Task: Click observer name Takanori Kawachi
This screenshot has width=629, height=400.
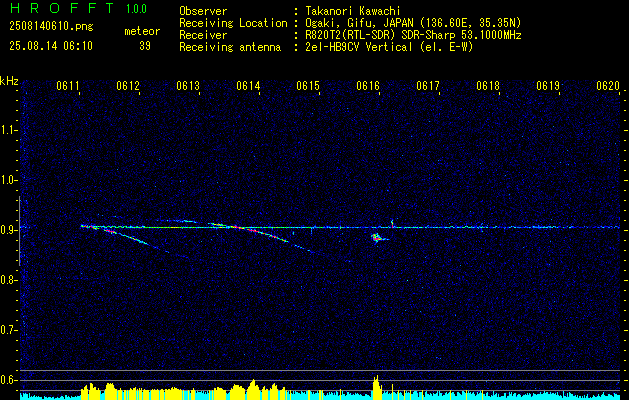Action: click(353, 11)
